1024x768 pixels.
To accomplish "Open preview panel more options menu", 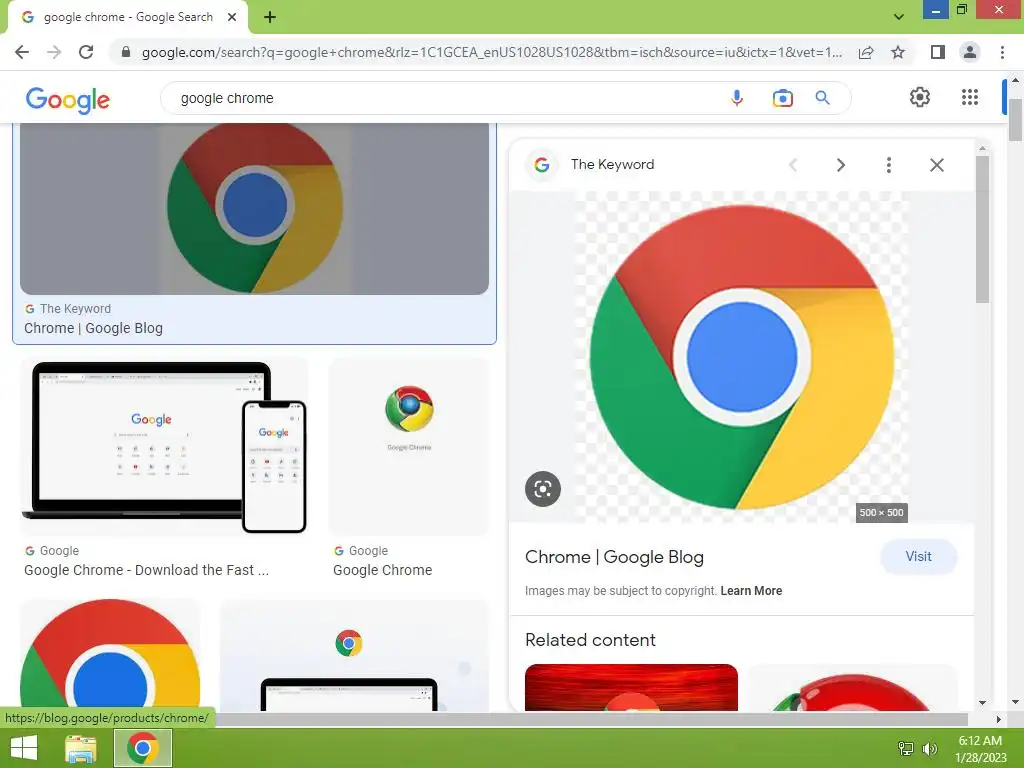I will (888, 165).
